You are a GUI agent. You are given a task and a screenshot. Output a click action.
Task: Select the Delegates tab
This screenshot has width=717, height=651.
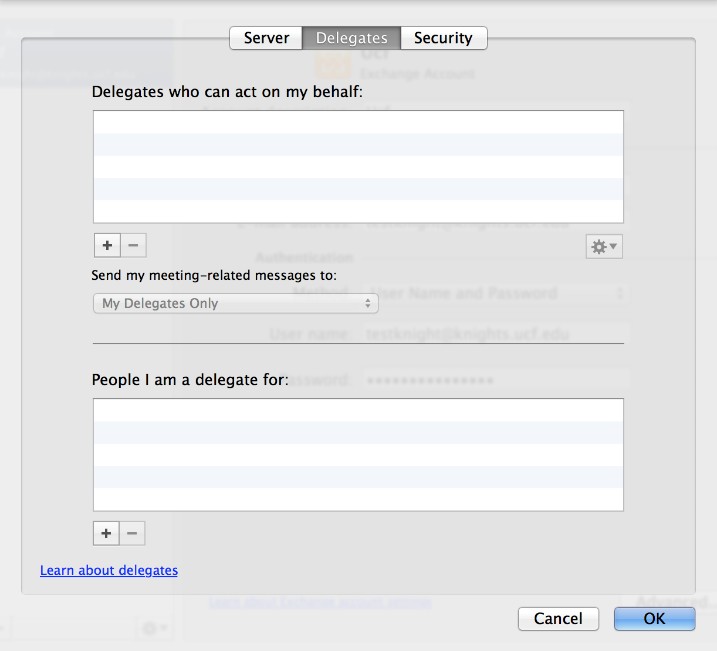(351, 38)
